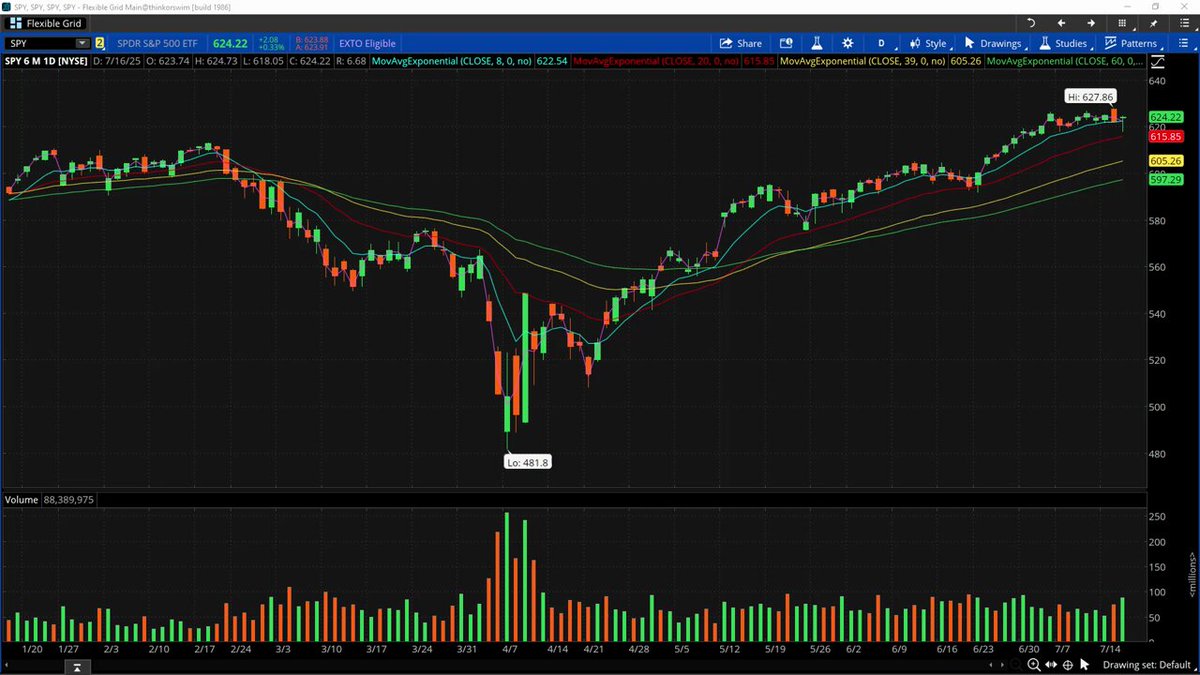1200x675 pixels.
Task: Click the crosshair target icon
Action: coord(1067,665)
